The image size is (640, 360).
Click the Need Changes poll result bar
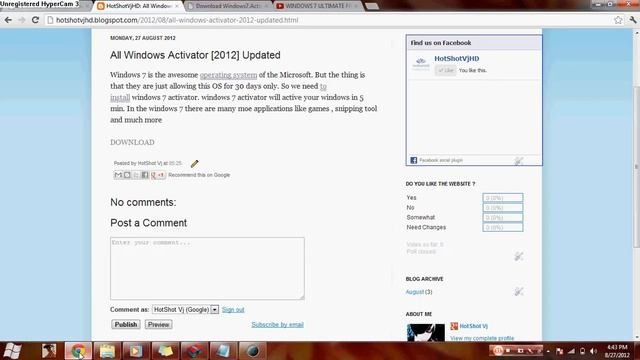click(502, 227)
